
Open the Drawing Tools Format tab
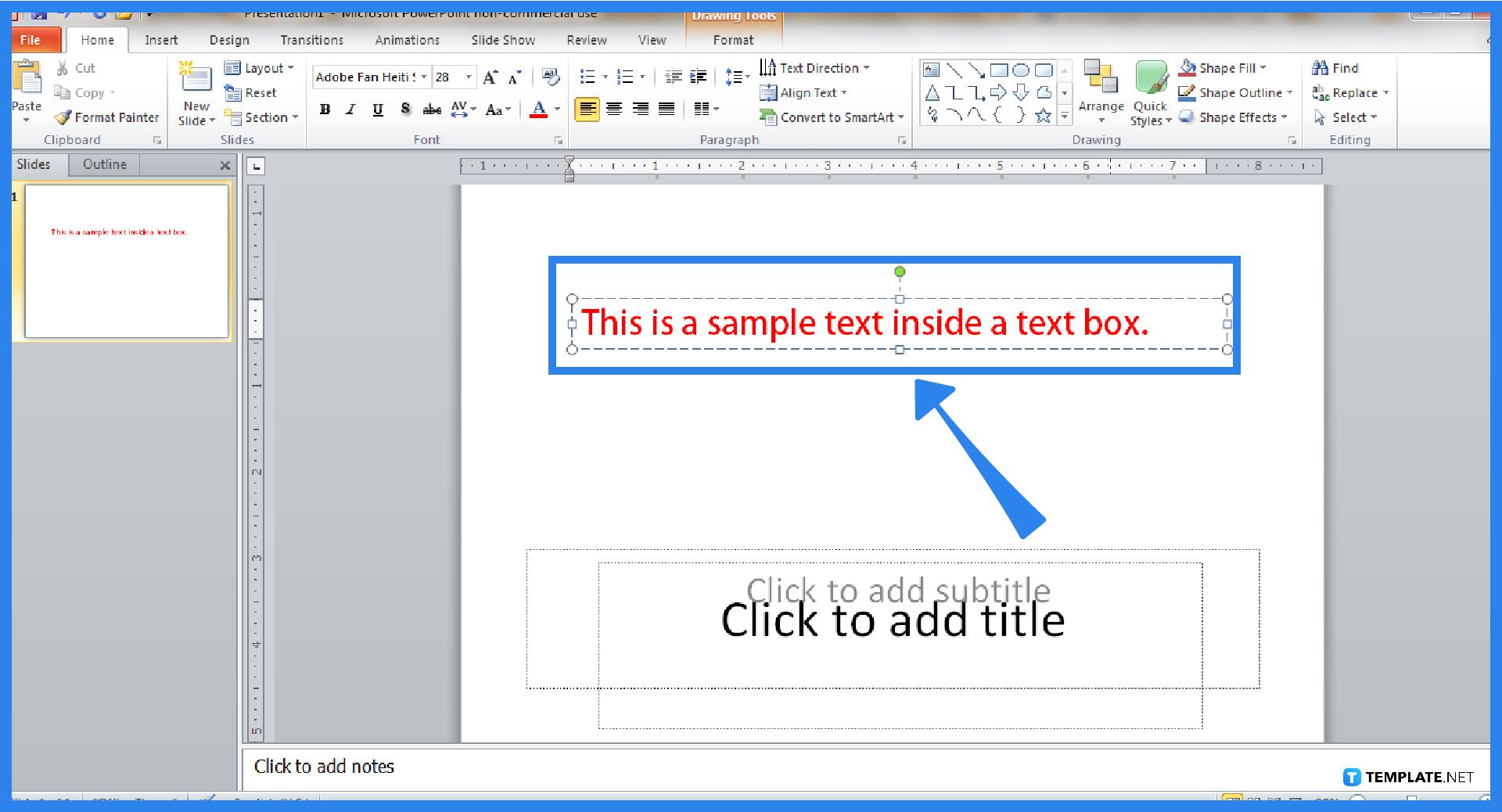[733, 40]
